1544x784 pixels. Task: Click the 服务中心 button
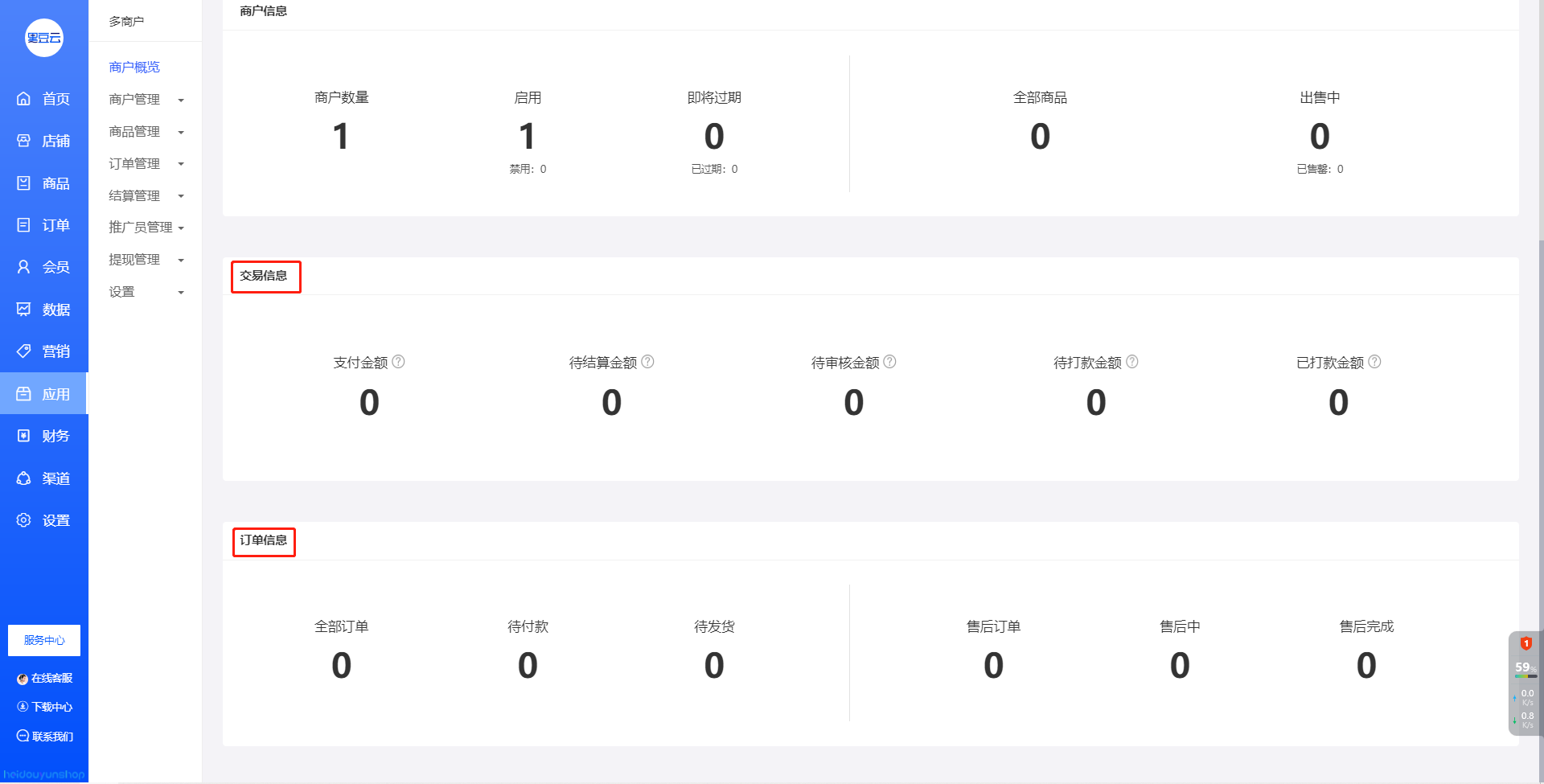pos(44,641)
